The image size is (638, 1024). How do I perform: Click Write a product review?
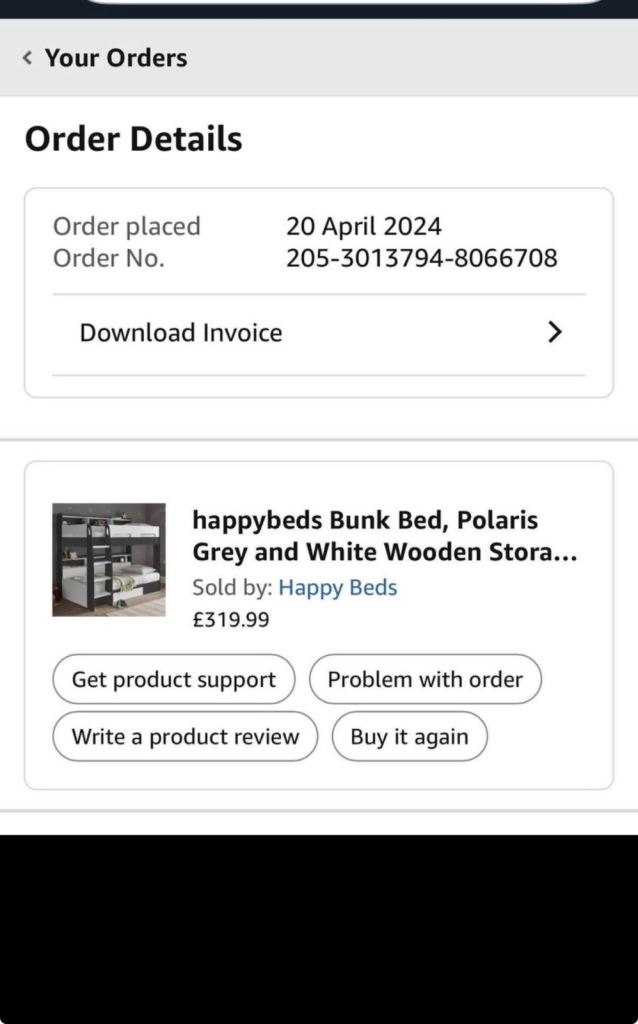coord(185,737)
